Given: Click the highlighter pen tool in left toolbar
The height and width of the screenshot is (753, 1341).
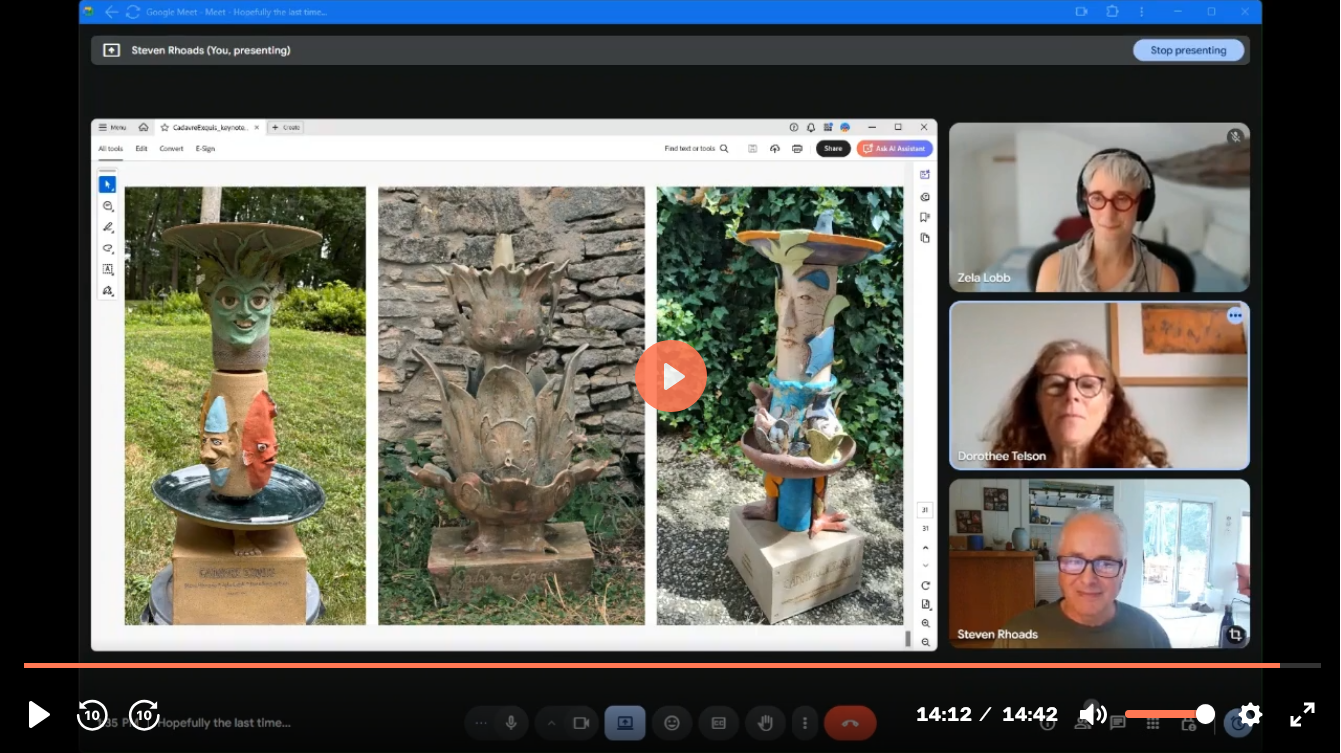Looking at the screenshot, I should [x=107, y=227].
